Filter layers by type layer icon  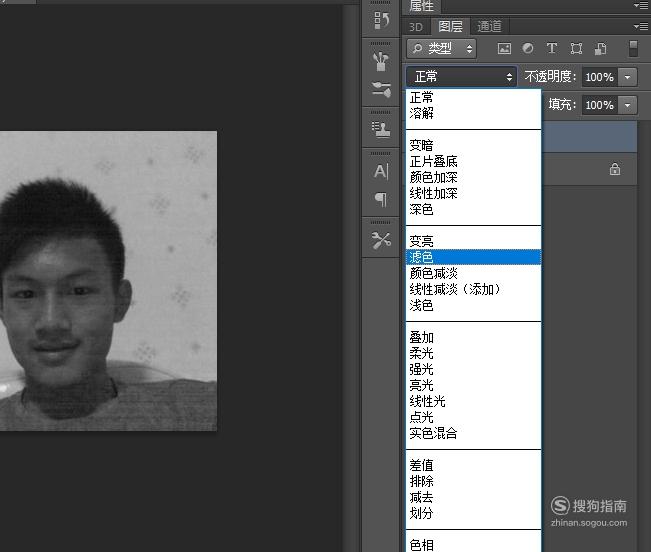point(552,49)
